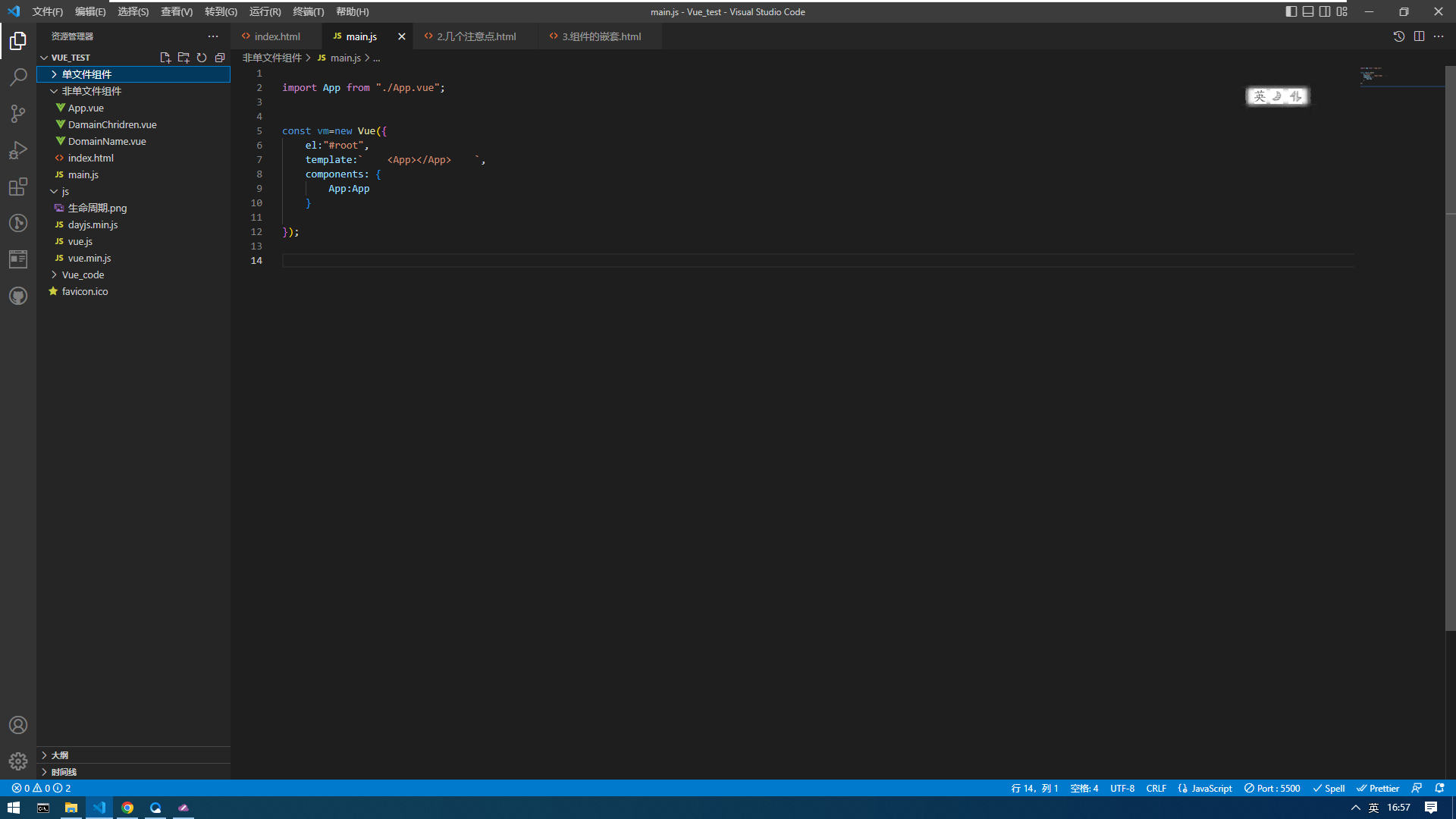Collapse the VUE_TEST root section
This screenshot has height=819, width=1456.
(71, 58)
